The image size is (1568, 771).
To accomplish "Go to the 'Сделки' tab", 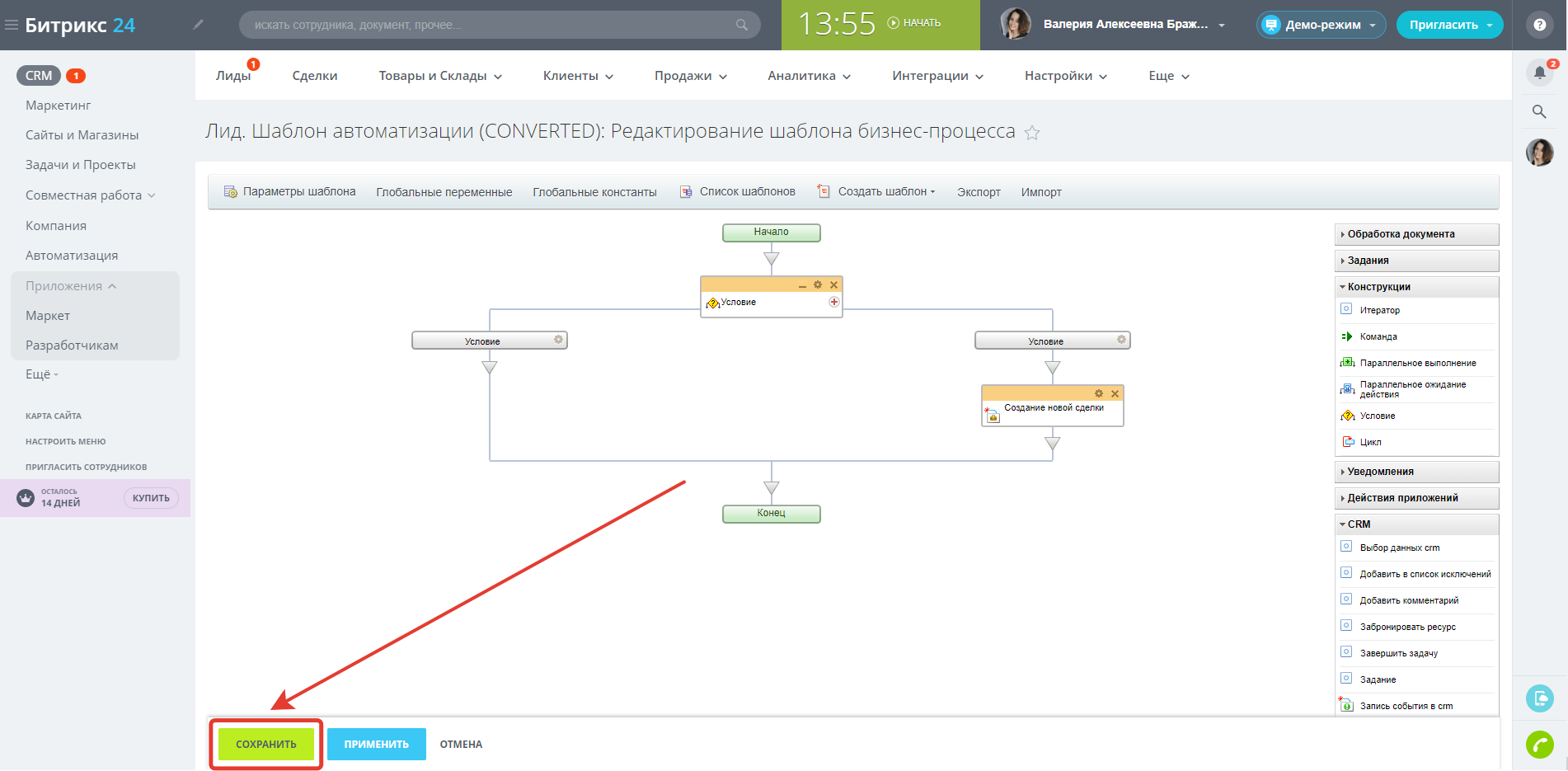I will 315,76.
